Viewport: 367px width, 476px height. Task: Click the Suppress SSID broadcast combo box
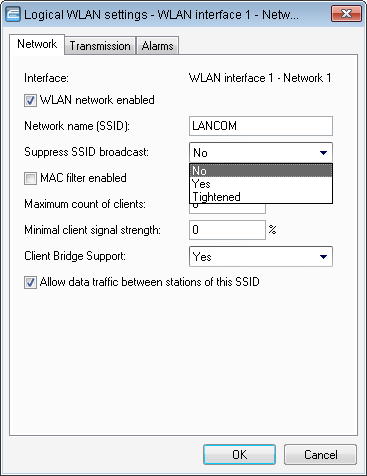[x=261, y=153]
